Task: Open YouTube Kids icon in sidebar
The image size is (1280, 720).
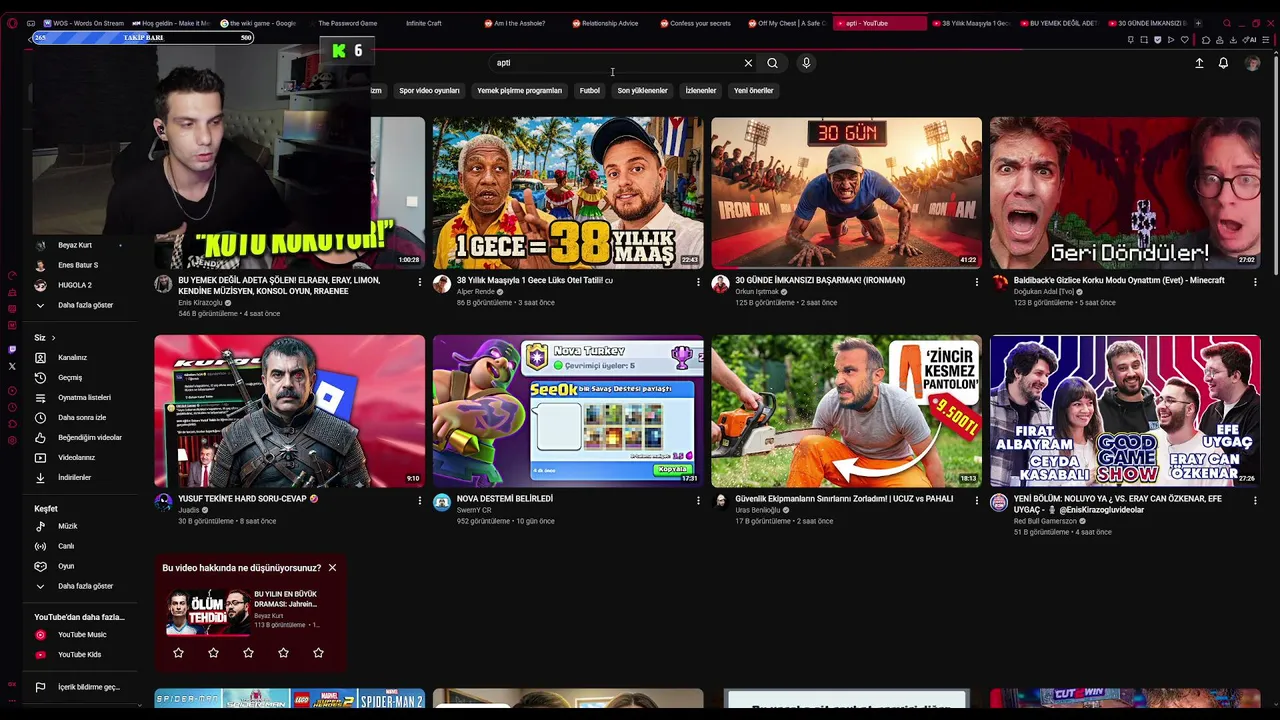Action: point(40,655)
